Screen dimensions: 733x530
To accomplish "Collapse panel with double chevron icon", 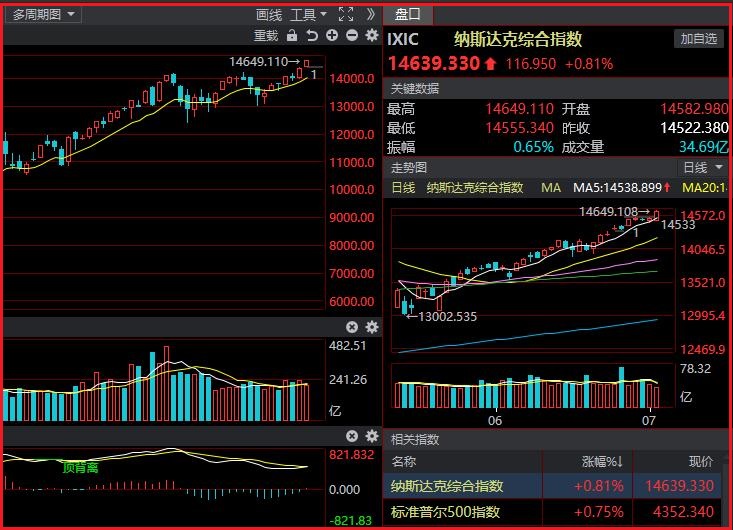I will click(370, 14).
